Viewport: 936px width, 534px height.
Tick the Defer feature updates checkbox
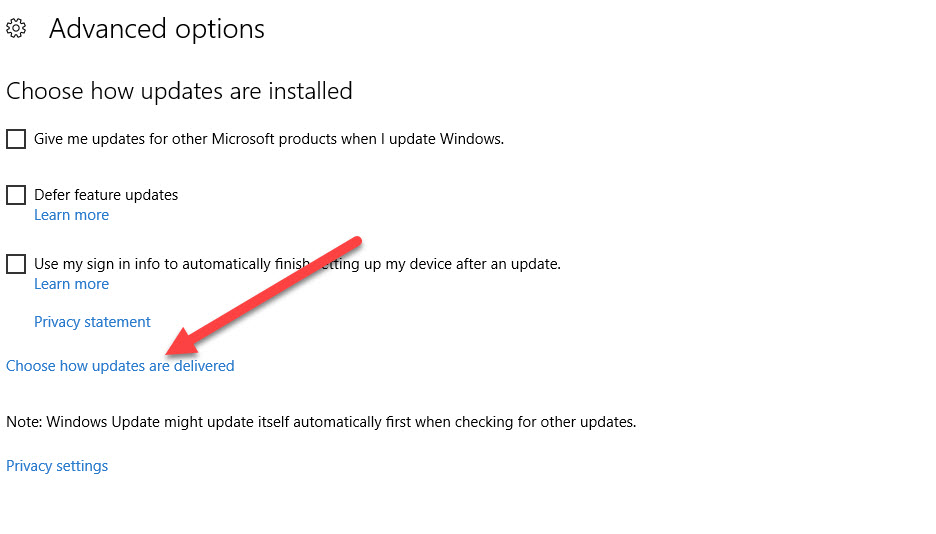point(16,195)
